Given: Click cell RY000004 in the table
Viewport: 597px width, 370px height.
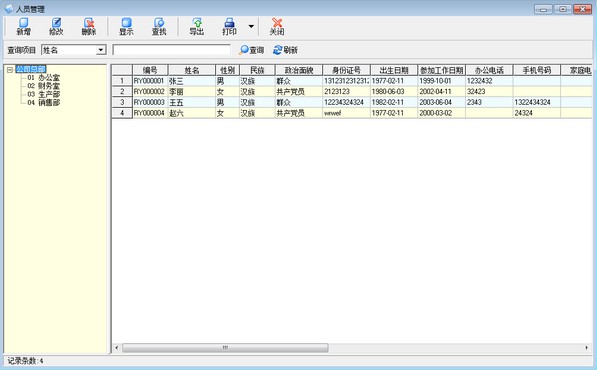Looking at the screenshot, I should point(150,113).
